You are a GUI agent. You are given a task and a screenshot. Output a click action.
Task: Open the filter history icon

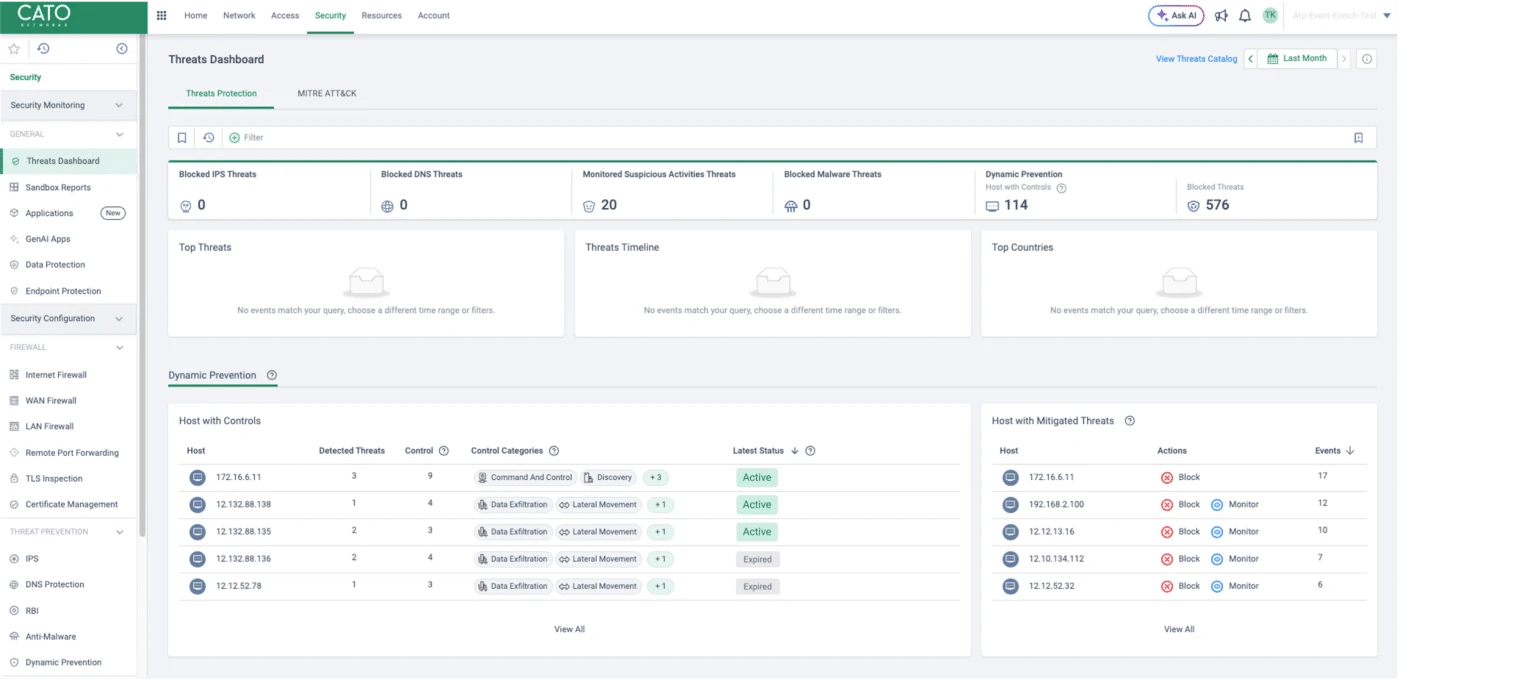click(207, 137)
